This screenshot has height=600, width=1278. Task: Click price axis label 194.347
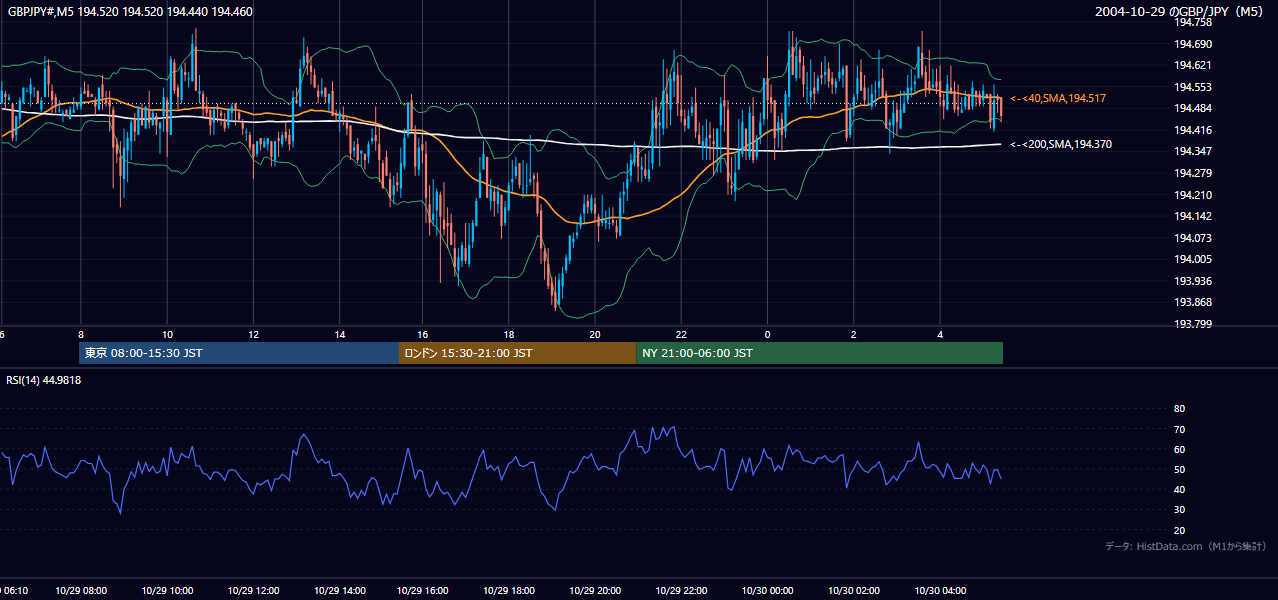click(1193, 151)
